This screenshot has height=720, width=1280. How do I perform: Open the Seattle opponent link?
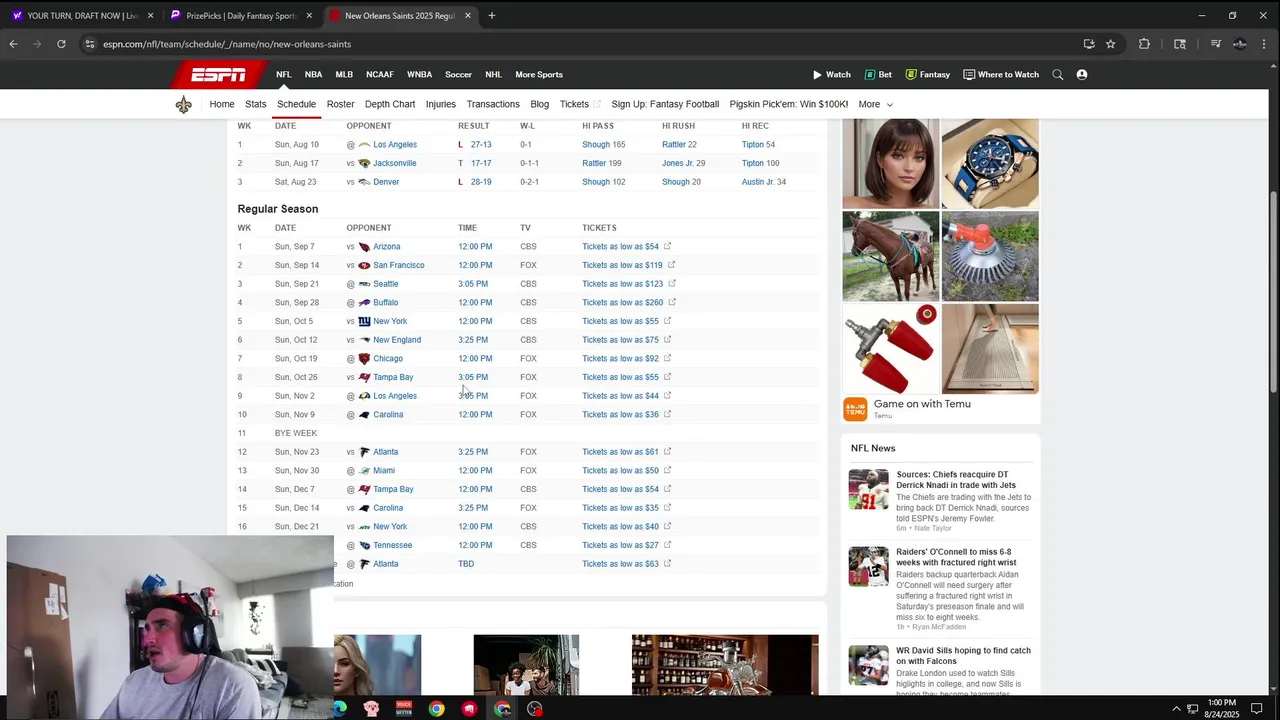pyautogui.click(x=385, y=284)
